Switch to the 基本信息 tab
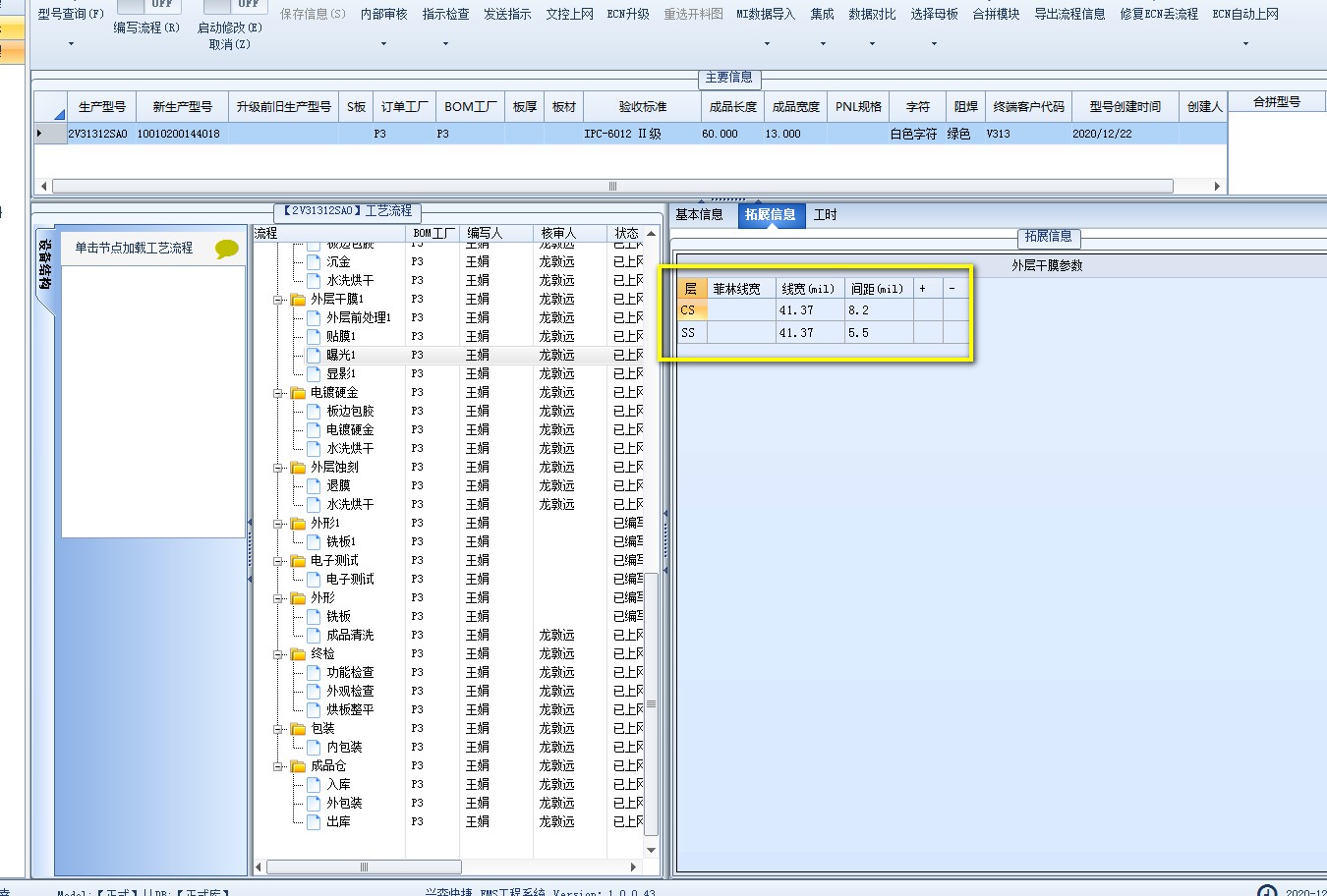The image size is (1327, 896). tap(699, 214)
